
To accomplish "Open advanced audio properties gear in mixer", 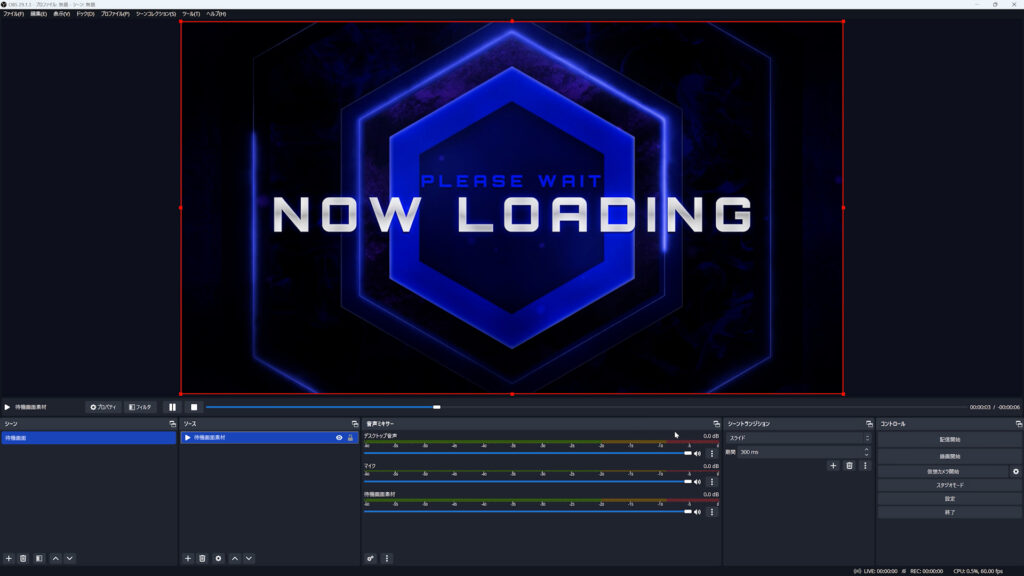I will tap(370, 558).
